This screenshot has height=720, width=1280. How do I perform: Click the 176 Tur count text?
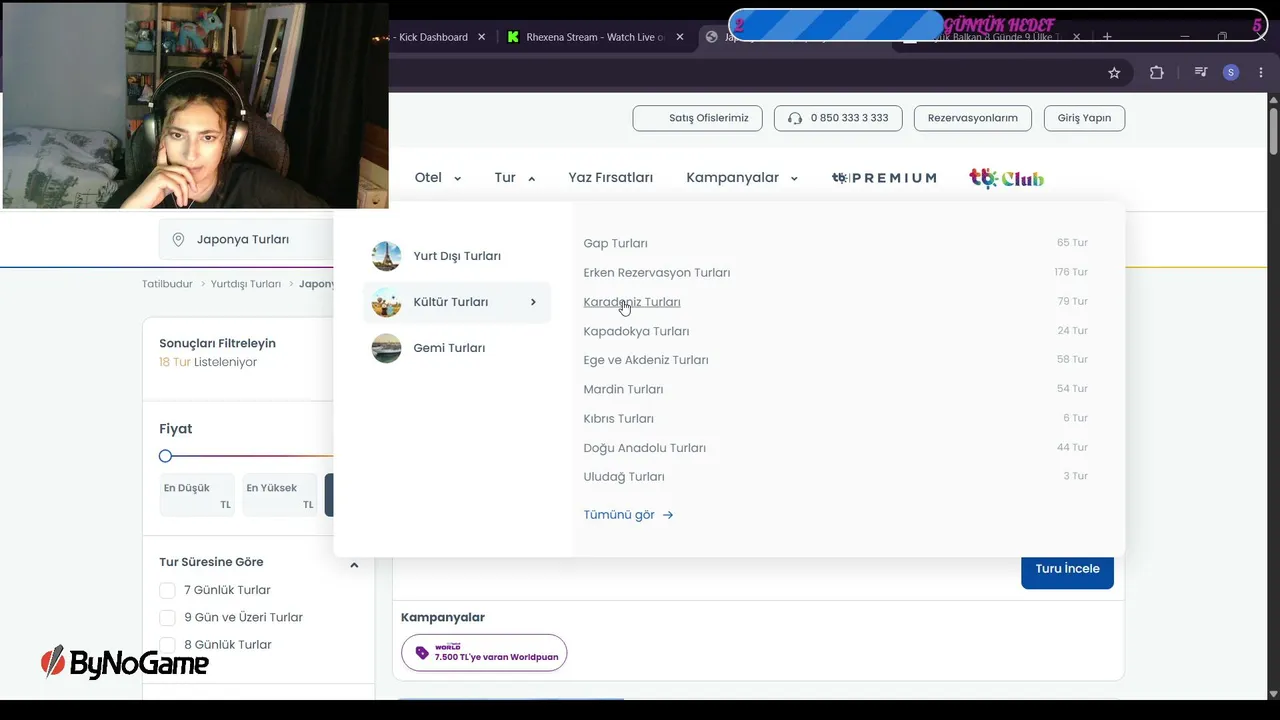(1071, 272)
